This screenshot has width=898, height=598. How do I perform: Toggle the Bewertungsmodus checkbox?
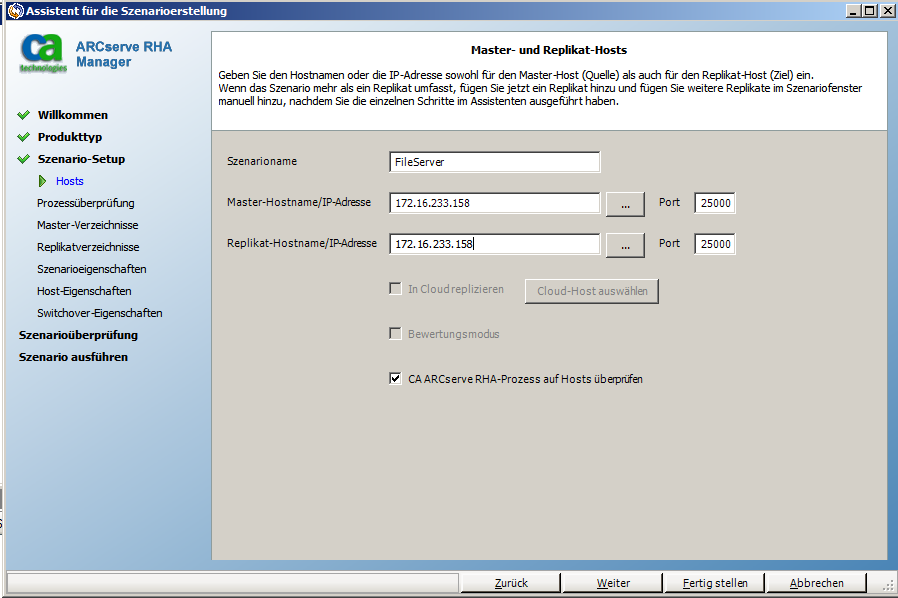click(x=395, y=333)
